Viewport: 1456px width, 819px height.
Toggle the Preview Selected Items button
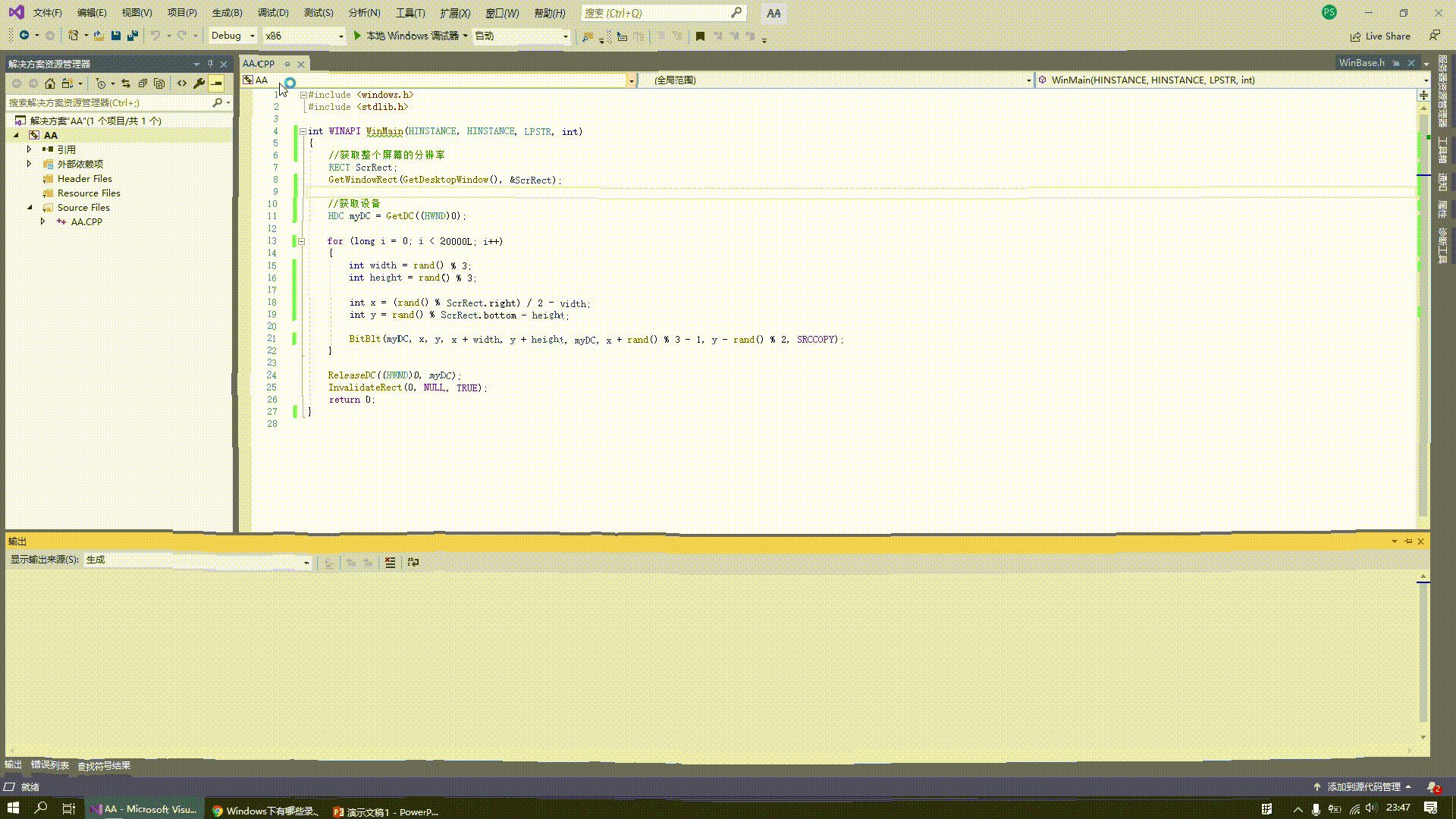pyautogui.click(x=216, y=83)
